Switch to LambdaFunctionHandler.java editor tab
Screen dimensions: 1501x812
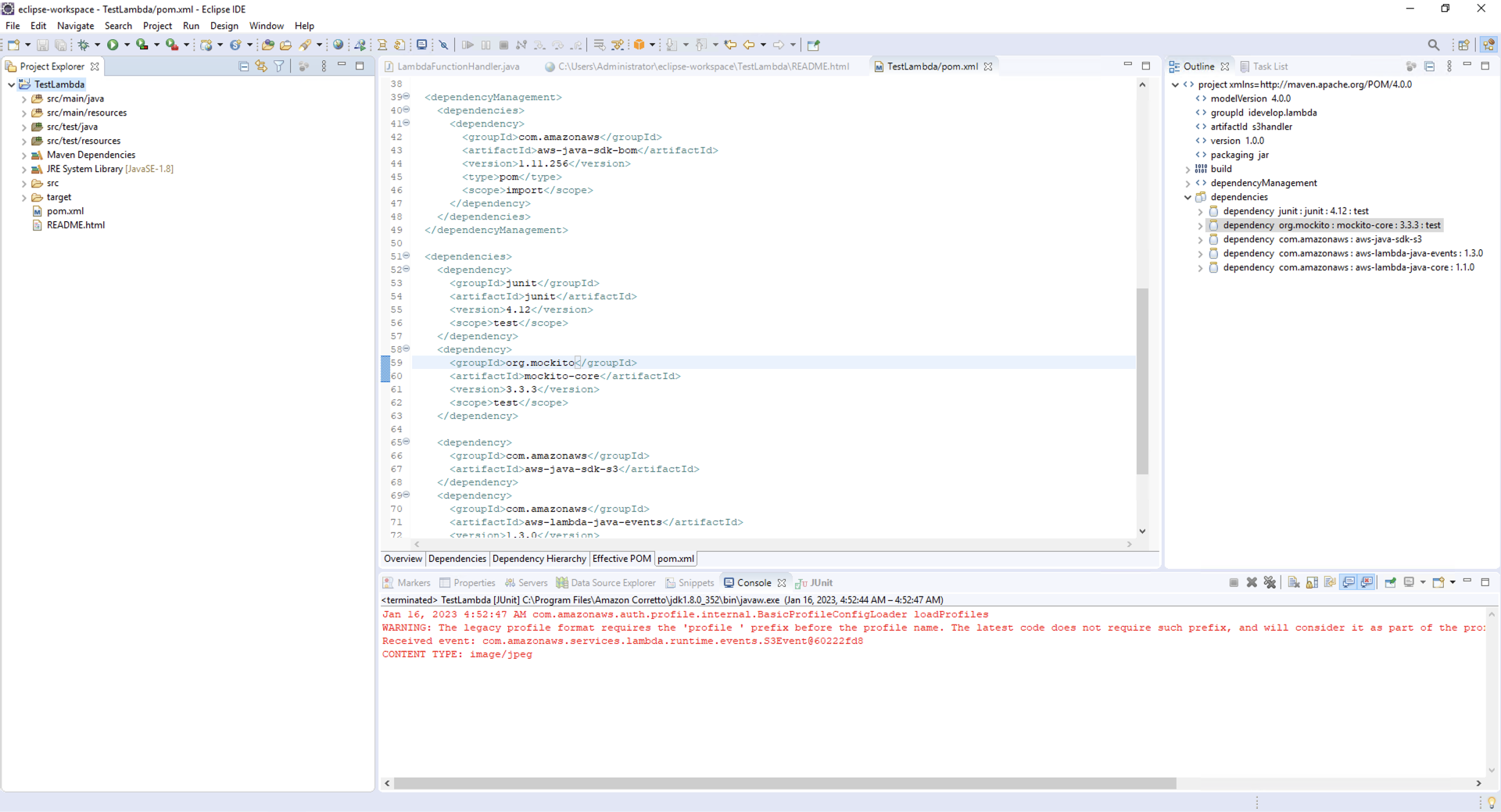458,66
